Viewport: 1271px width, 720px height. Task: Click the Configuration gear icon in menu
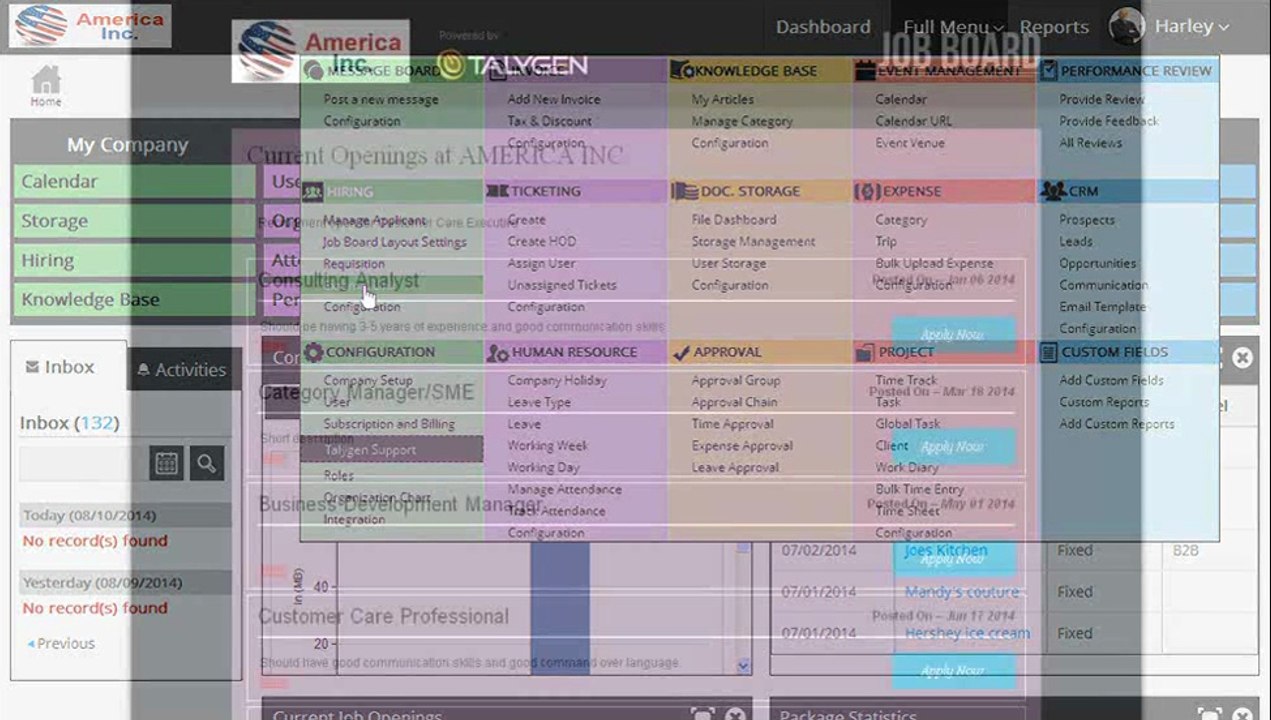pyautogui.click(x=314, y=352)
